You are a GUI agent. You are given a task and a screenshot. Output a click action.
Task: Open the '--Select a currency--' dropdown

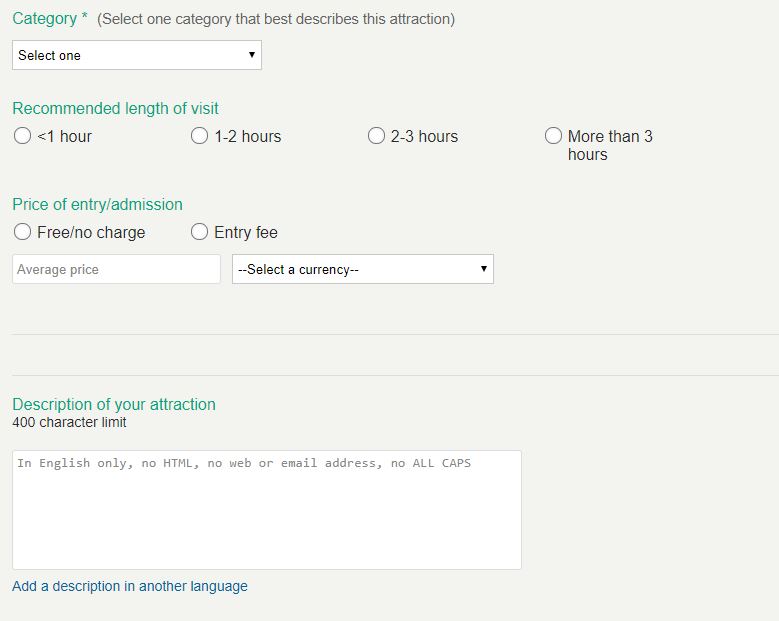pos(362,269)
